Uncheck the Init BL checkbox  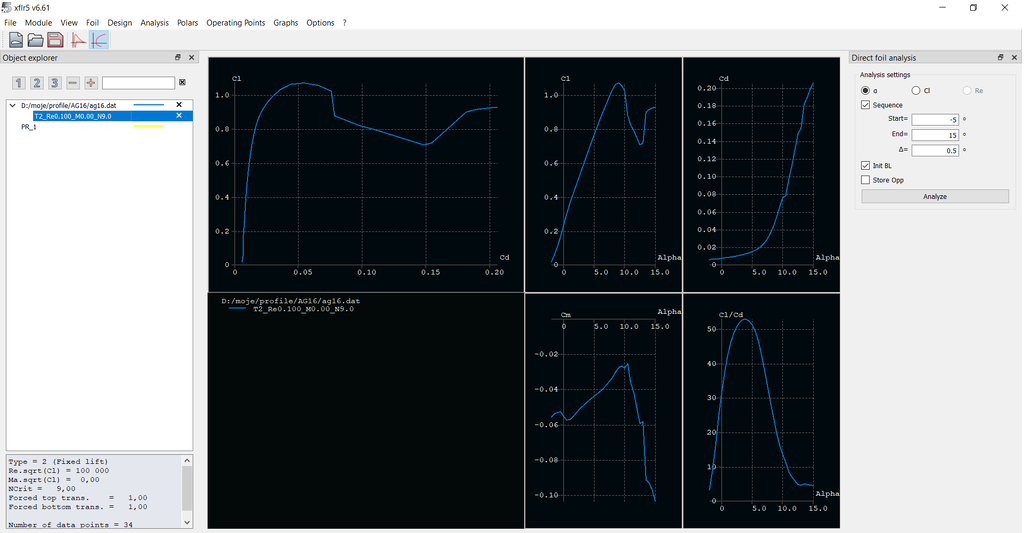[x=866, y=165]
